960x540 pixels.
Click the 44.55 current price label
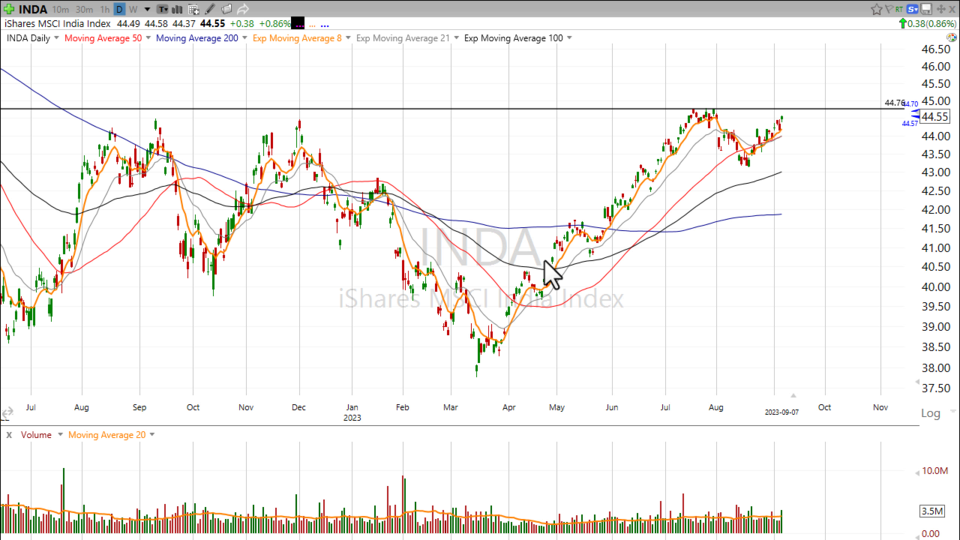(935, 116)
